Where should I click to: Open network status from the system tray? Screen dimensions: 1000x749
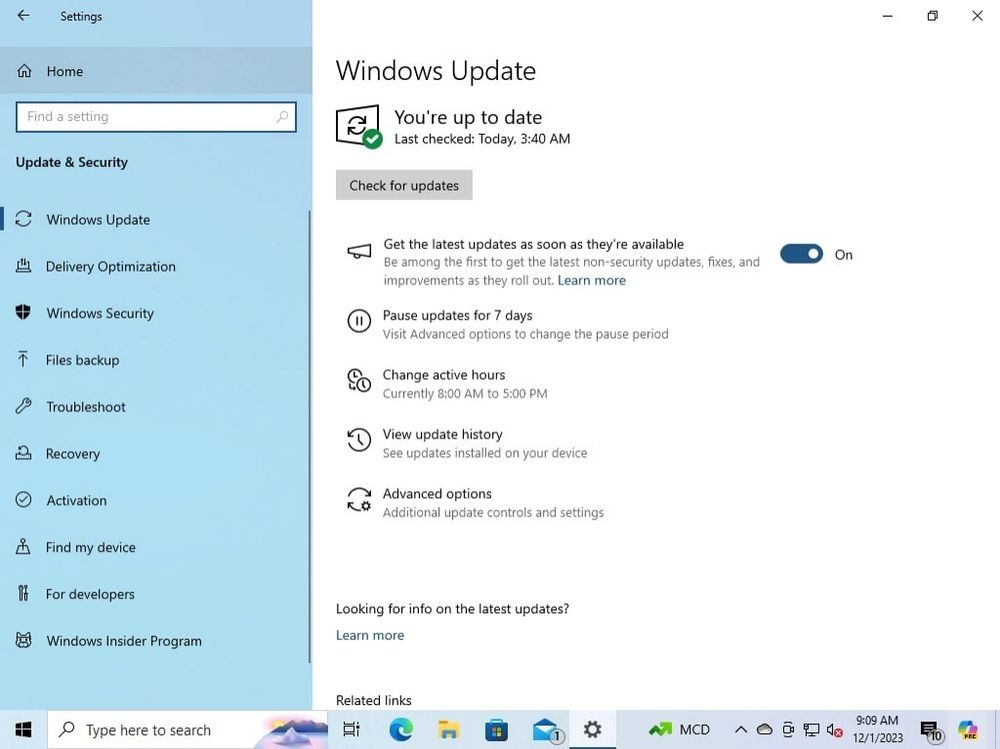(811, 729)
